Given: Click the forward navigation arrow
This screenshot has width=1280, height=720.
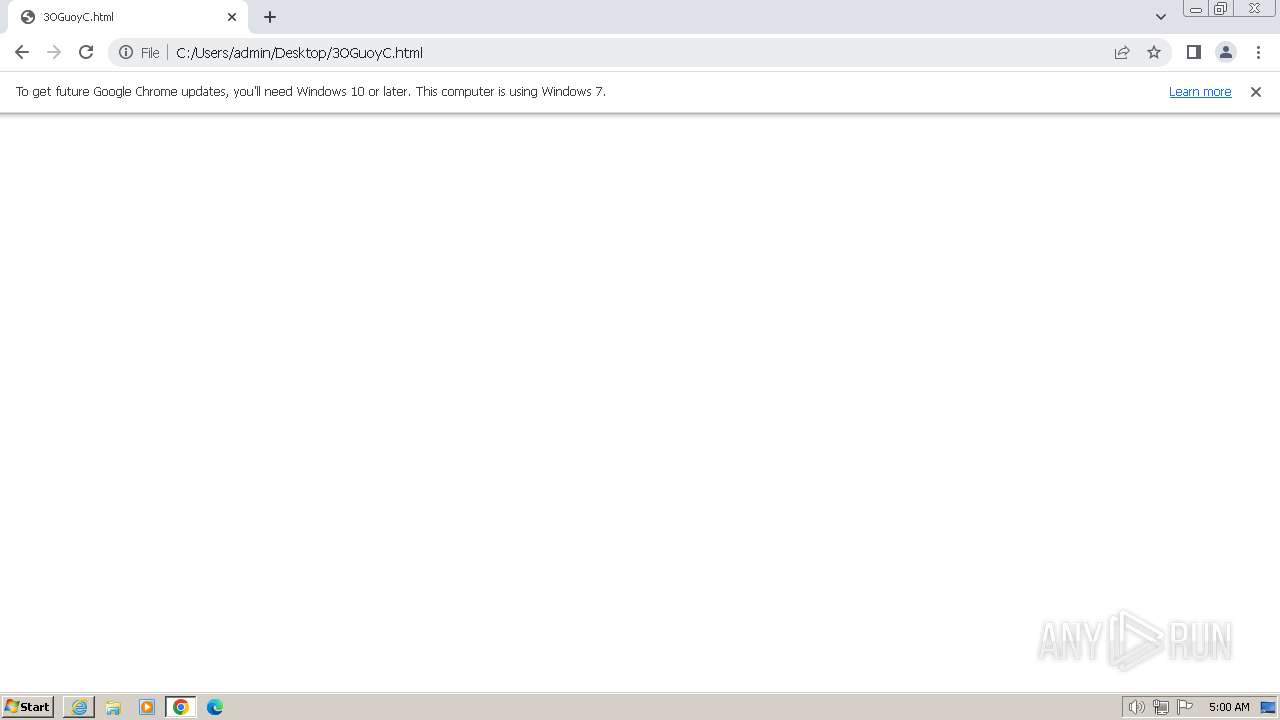Looking at the screenshot, I should click(x=54, y=52).
